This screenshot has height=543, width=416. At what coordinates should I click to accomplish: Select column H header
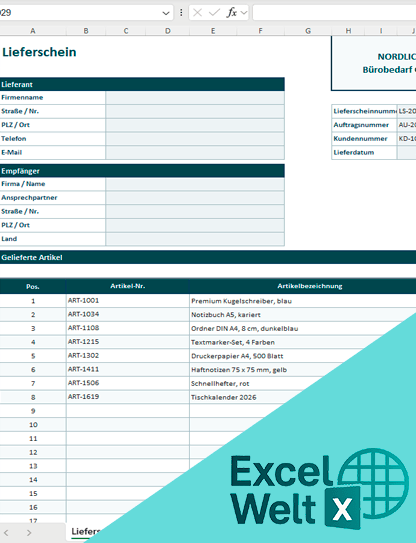click(348, 31)
